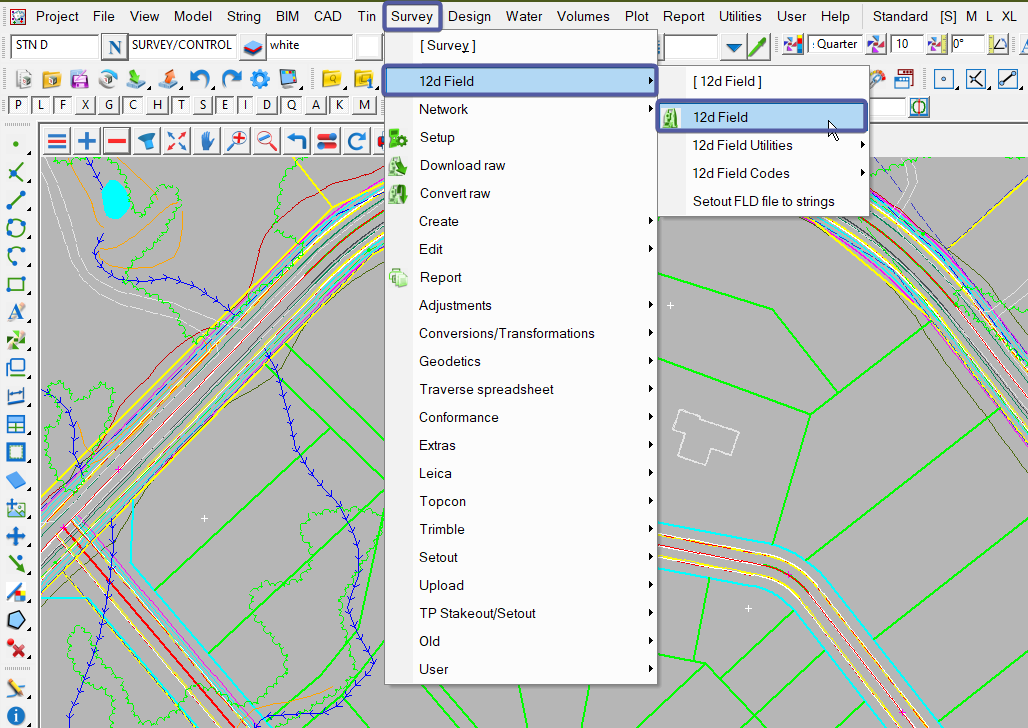This screenshot has width=1028, height=728.
Task: Click the N button next to STN D
Action: (115, 46)
